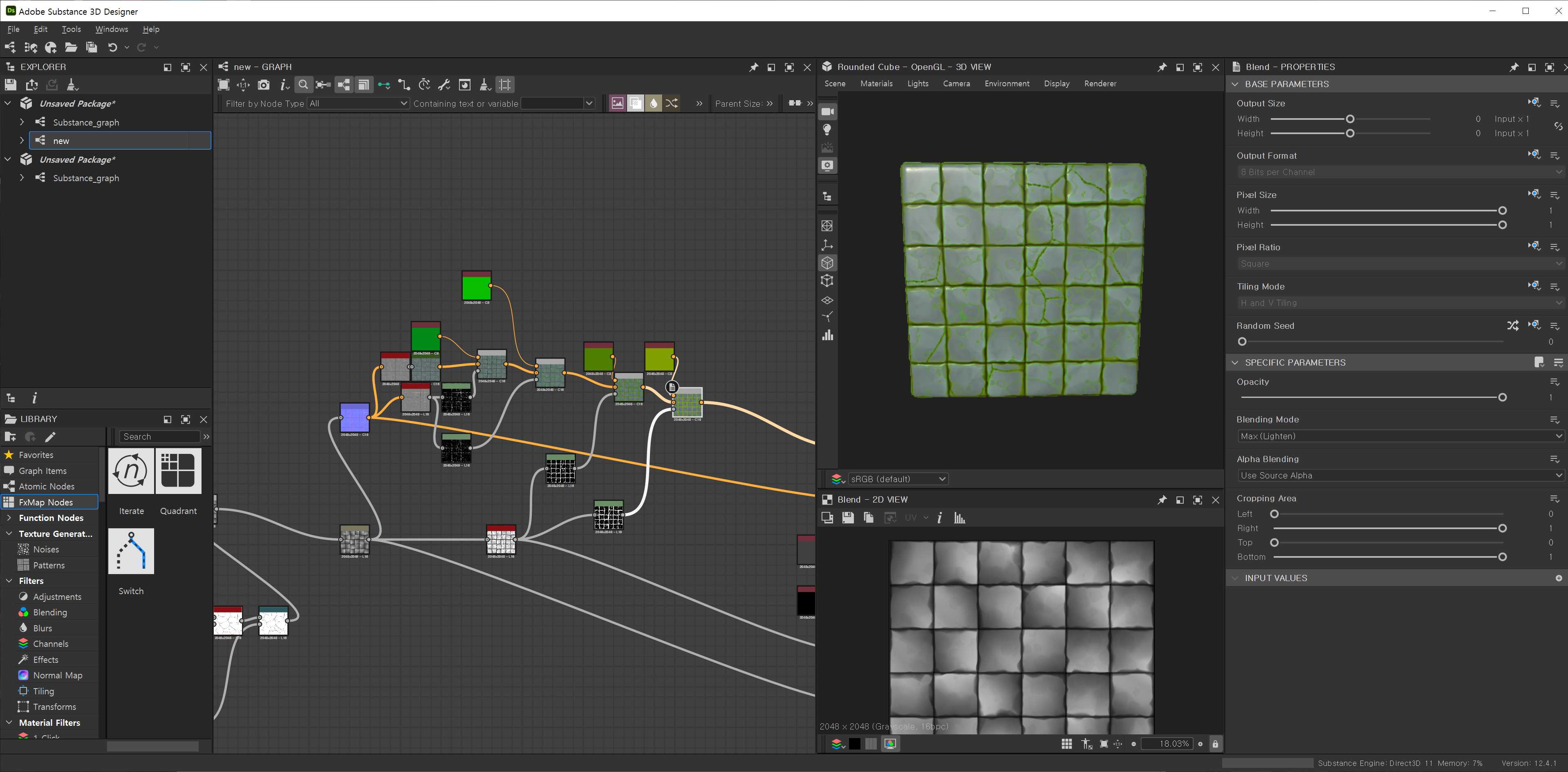Click the wrench tools icon in graph toolbar
Image resolution: width=1568 pixels, height=772 pixels.
444,85
